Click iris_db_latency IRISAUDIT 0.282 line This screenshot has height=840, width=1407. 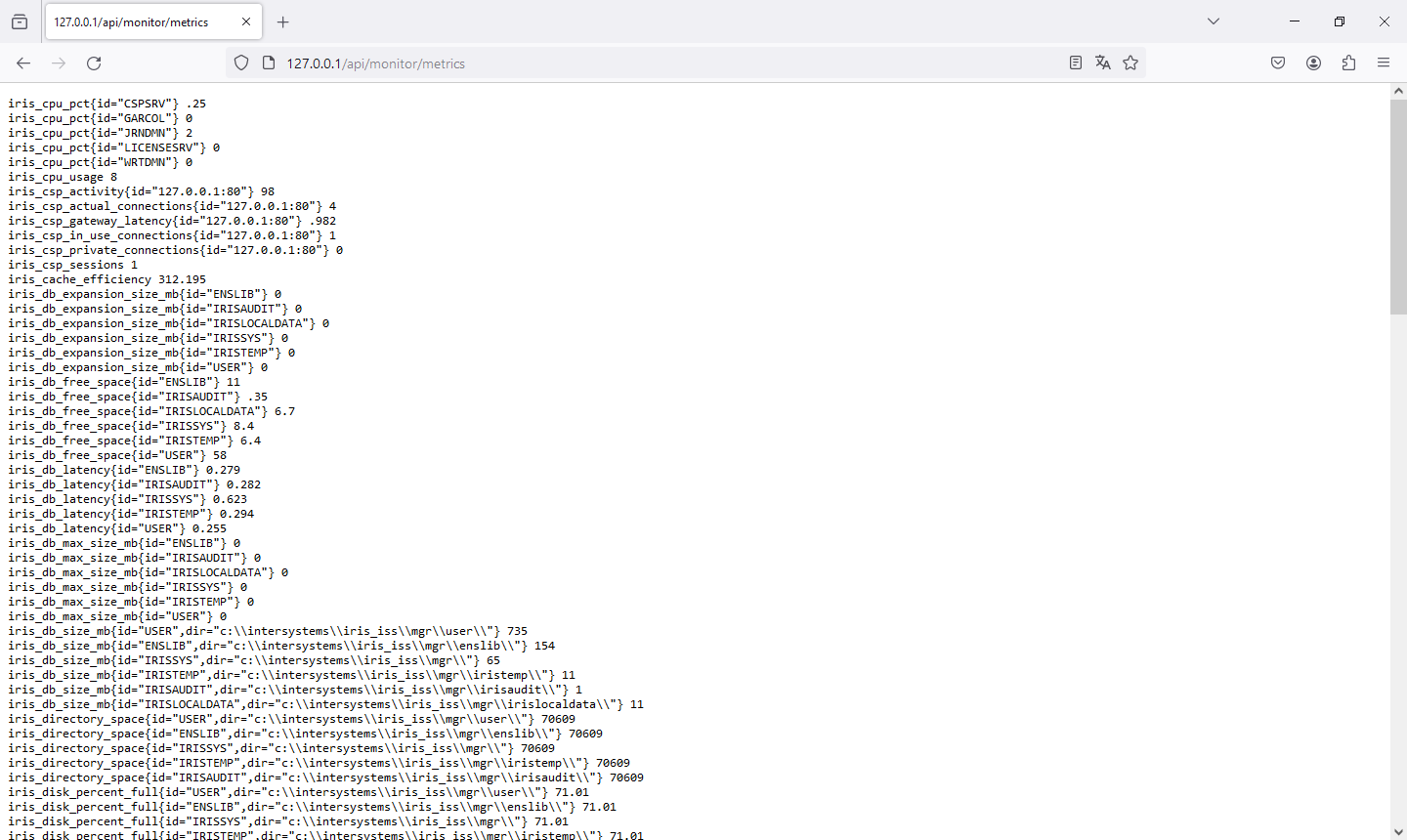(135, 484)
